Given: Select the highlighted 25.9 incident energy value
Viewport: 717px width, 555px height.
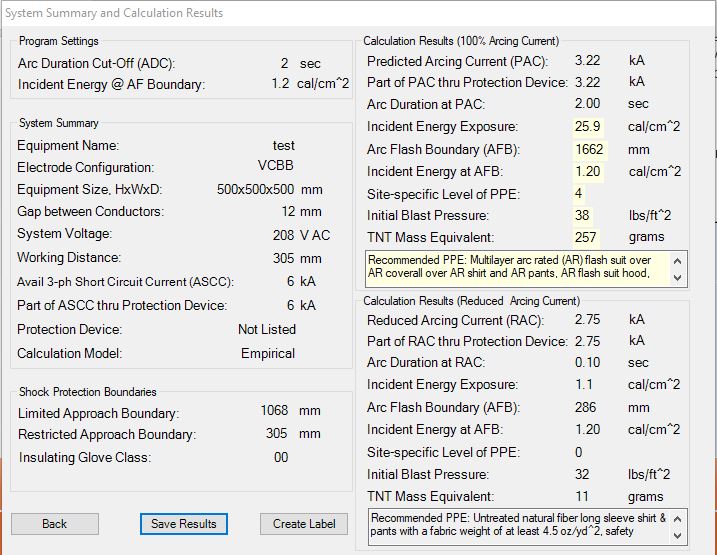Looking at the screenshot, I should point(587,127).
